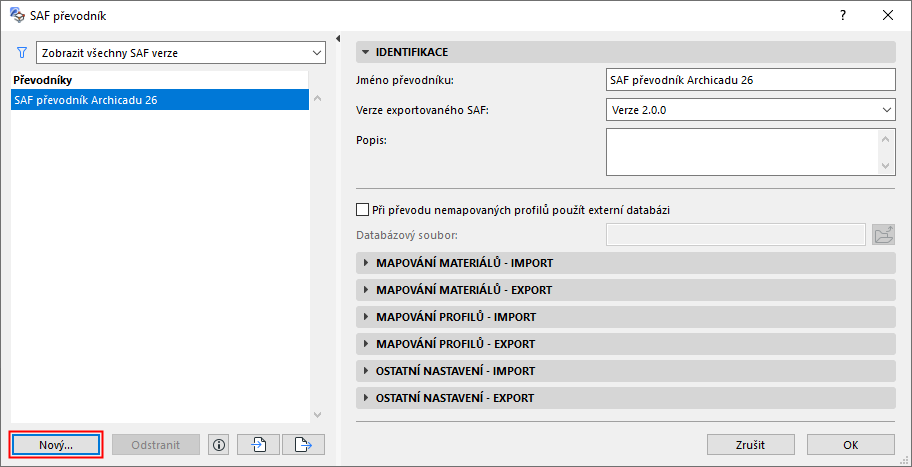
Task: Collapse the IDENTIFIKACE section
Action: pos(366,52)
